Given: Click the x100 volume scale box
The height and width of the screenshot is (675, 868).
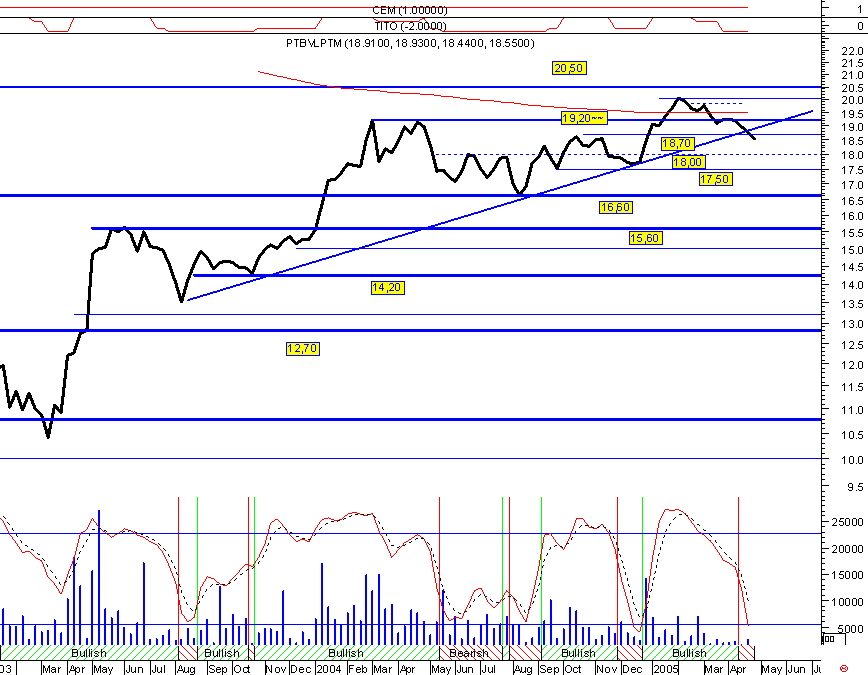Looking at the screenshot, I should pos(833,639).
